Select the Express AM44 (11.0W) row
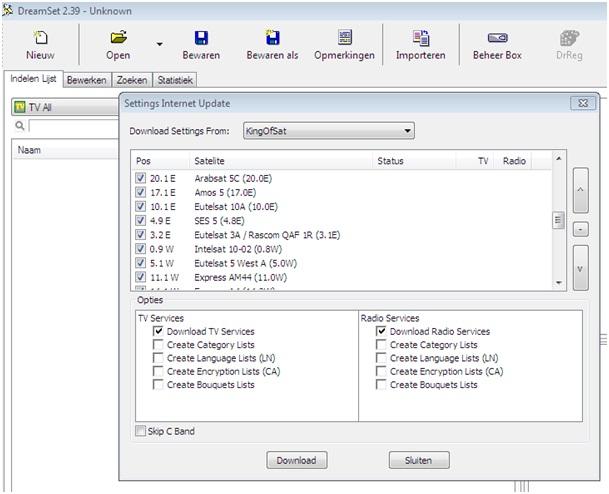The width and height of the screenshot is (609, 494). tap(342, 277)
